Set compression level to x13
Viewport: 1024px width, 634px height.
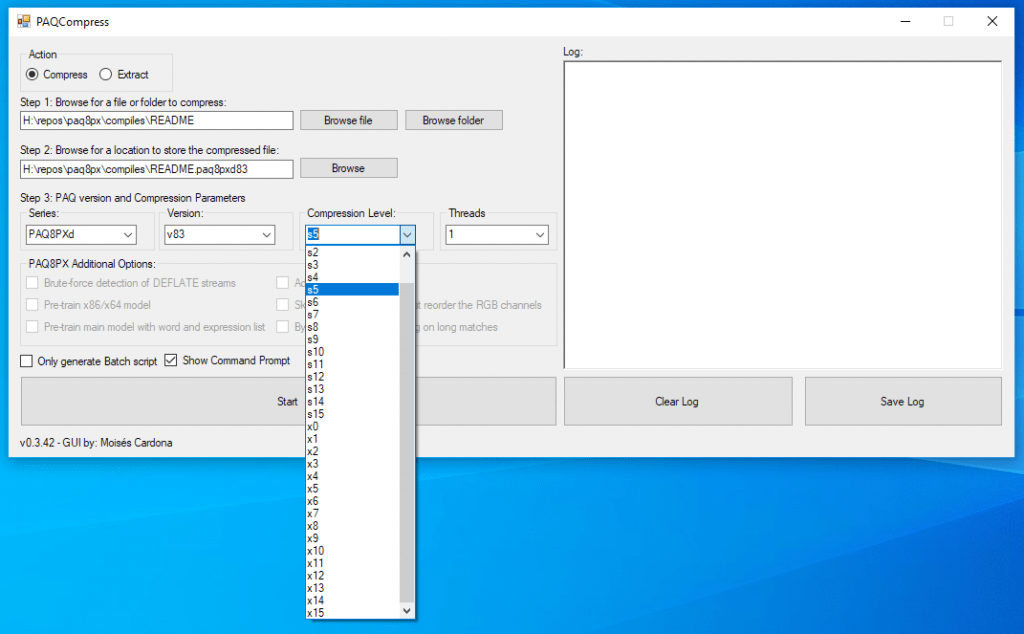point(353,588)
